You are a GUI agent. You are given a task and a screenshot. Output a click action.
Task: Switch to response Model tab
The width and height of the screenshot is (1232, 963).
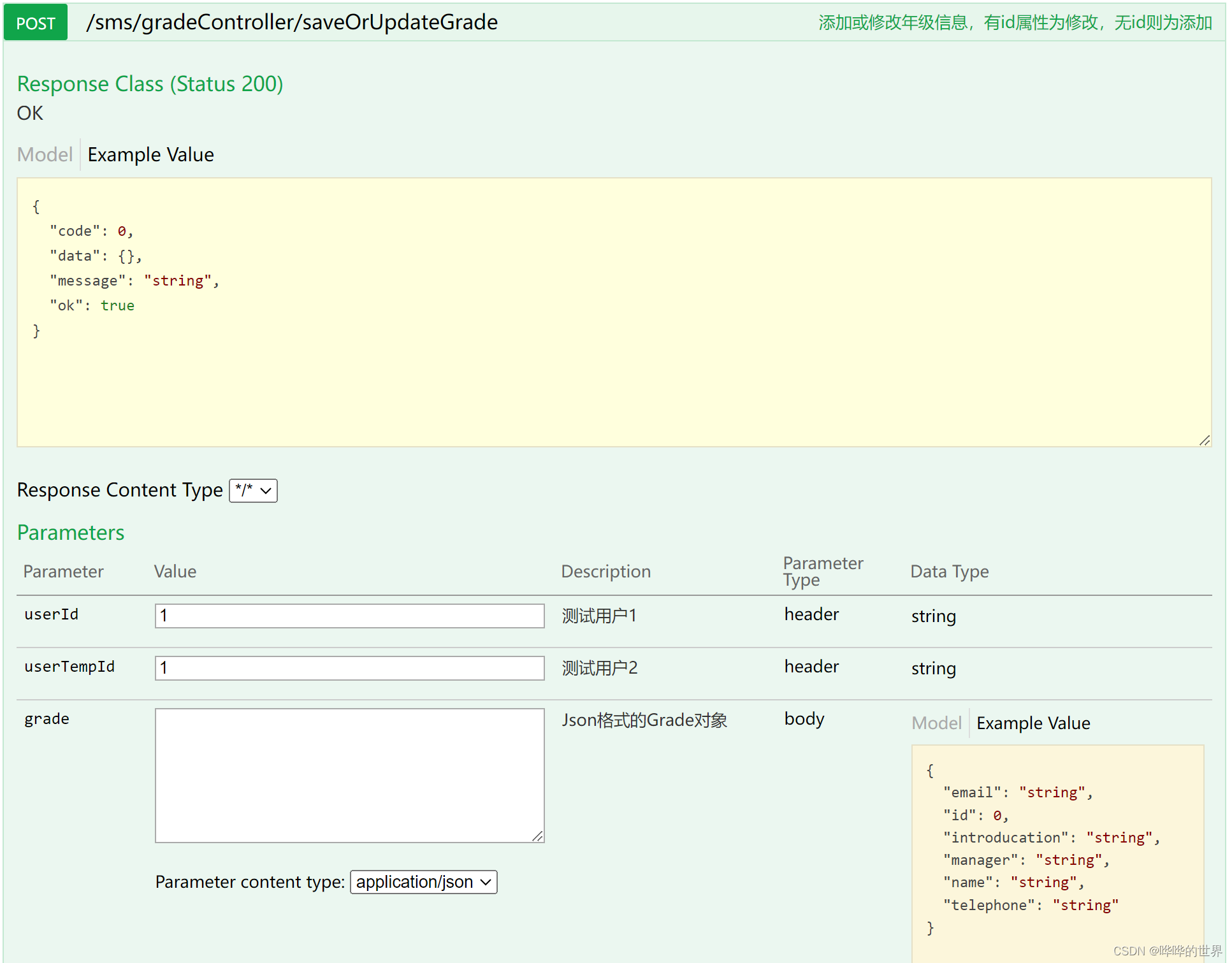coord(45,154)
